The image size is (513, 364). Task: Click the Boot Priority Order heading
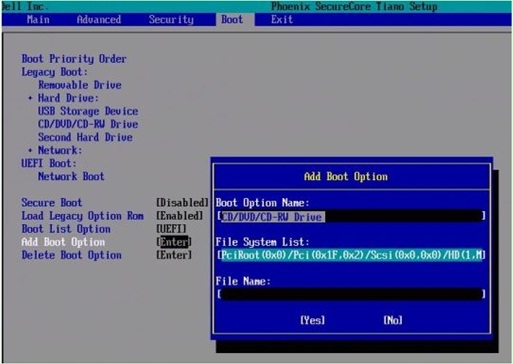click(74, 59)
